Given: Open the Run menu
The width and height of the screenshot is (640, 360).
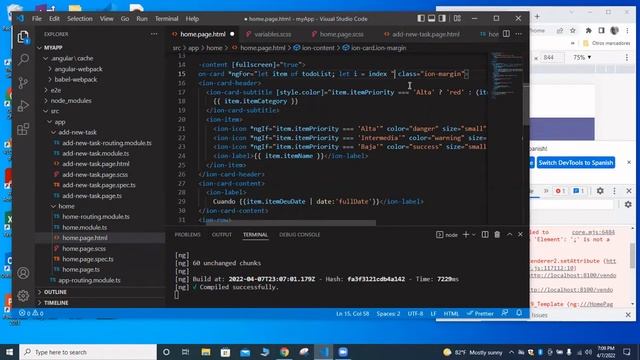Looking at the screenshot, I should pyautogui.click(x=142, y=19).
